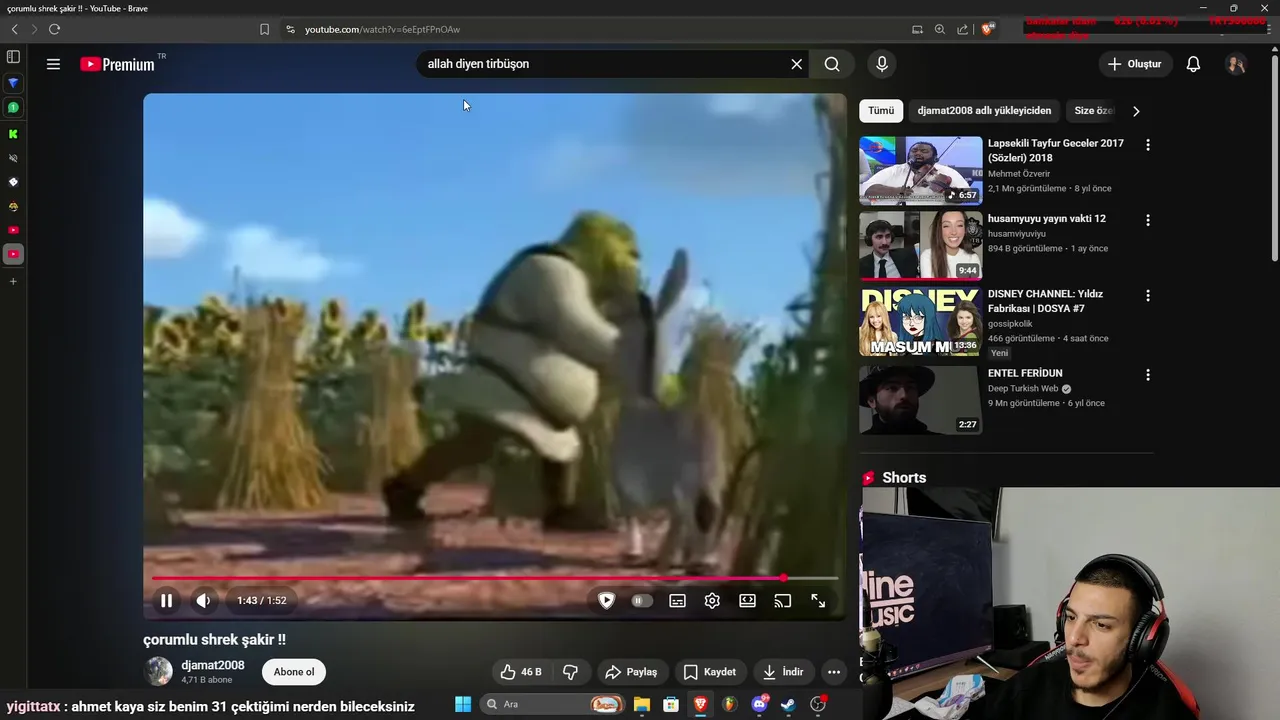Image resolution: width=1280 pixels, height=720 pixels.
Task: Open the djamat2008 channel link
Action: click(x=213, y=665)
